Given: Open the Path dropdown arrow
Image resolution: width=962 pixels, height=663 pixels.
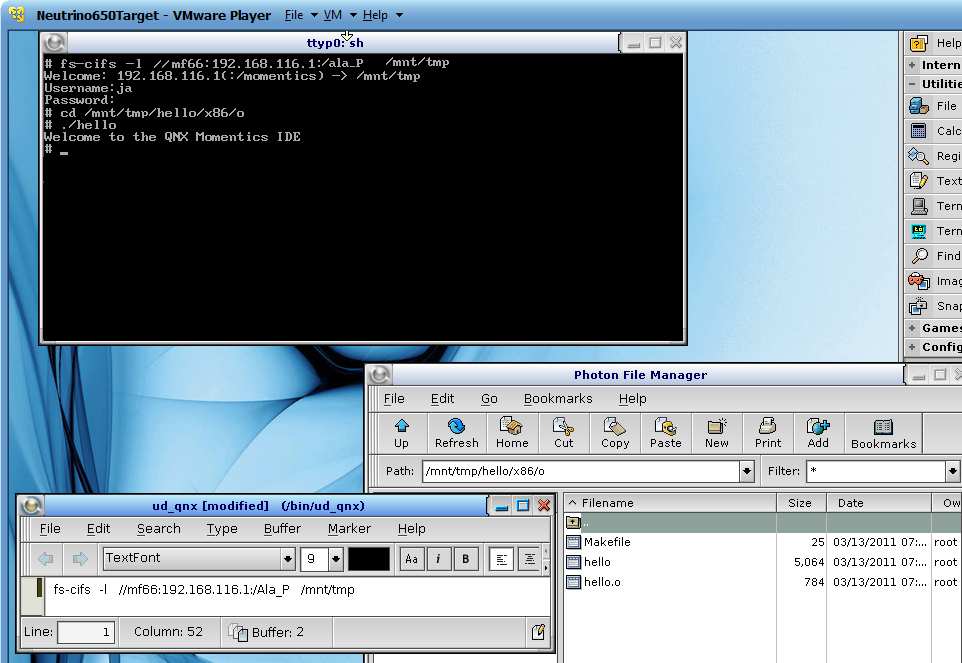Looking at the screenshot, I should (x=747, y=471).
